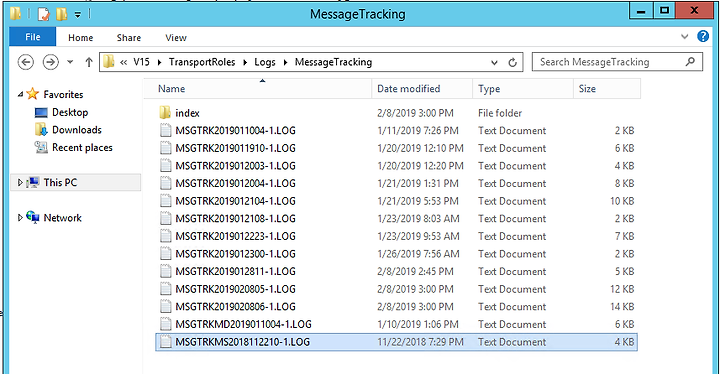Open Downloads in navigation pane
Screen dimensions: 720x374
77,130
